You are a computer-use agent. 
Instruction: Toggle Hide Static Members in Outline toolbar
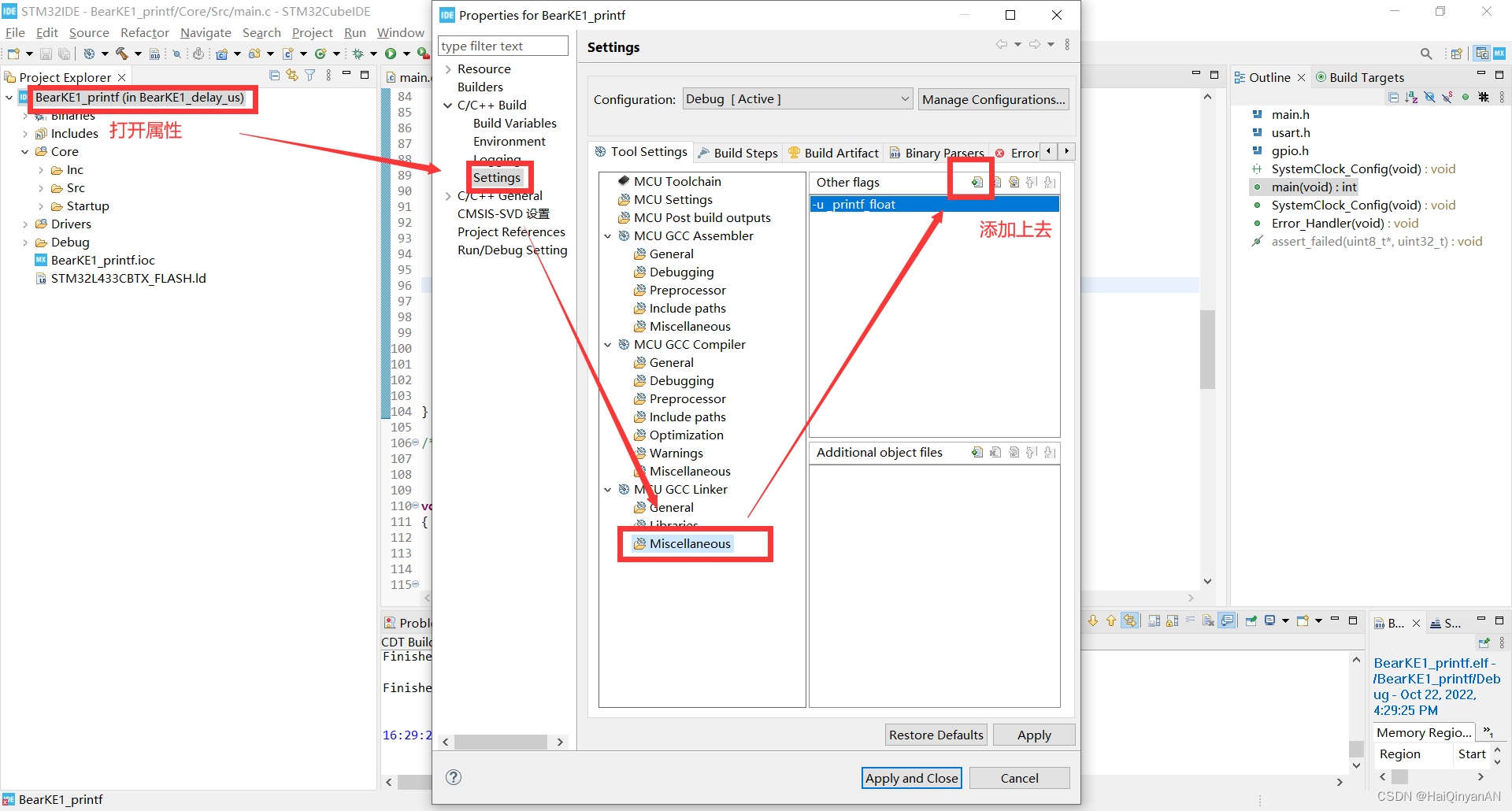point(1447,97)
